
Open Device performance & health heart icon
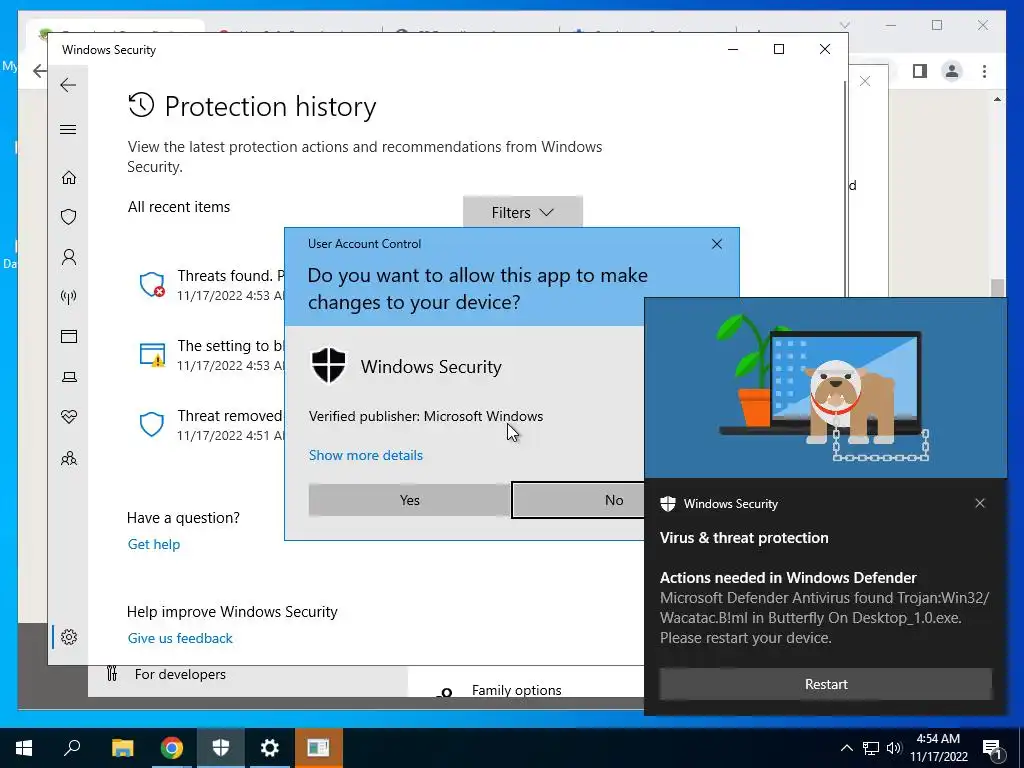69,417
